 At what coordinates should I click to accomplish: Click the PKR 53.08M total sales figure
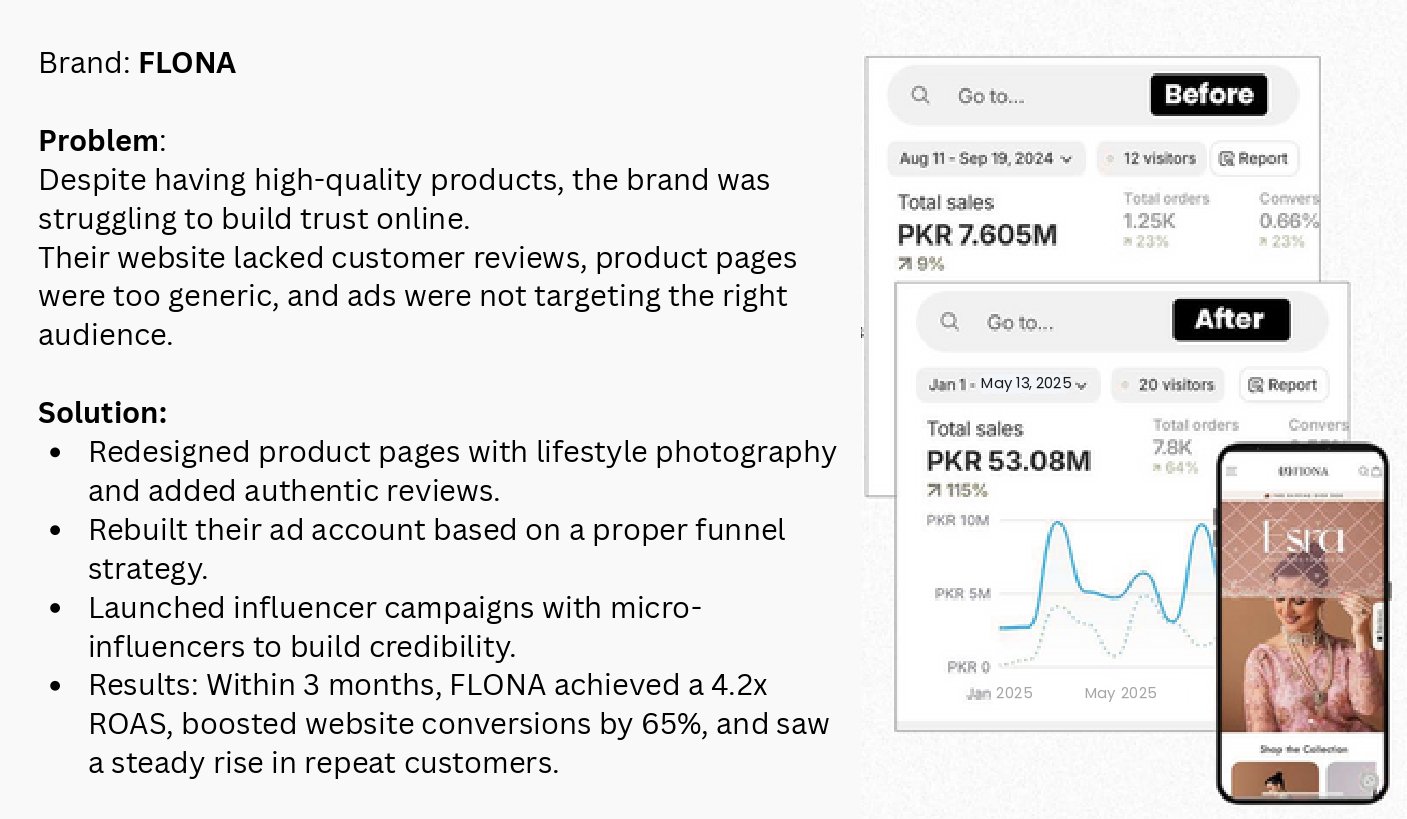point(1008,461)
